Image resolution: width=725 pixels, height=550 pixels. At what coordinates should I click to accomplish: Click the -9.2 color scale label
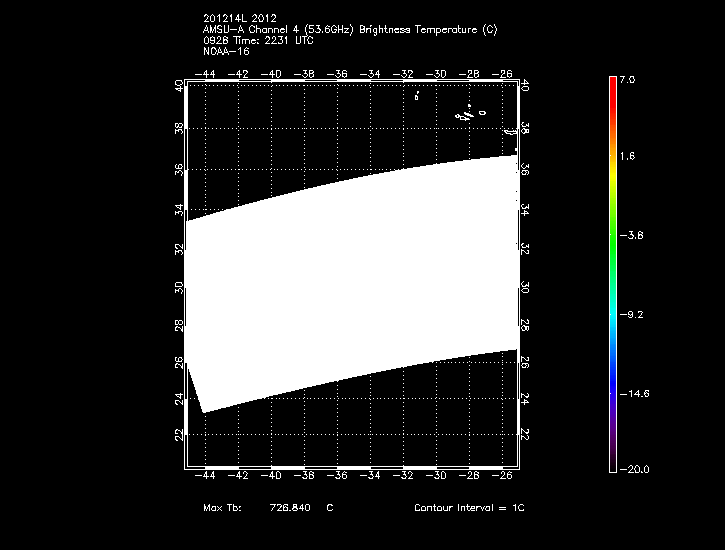tap(632, 314)
